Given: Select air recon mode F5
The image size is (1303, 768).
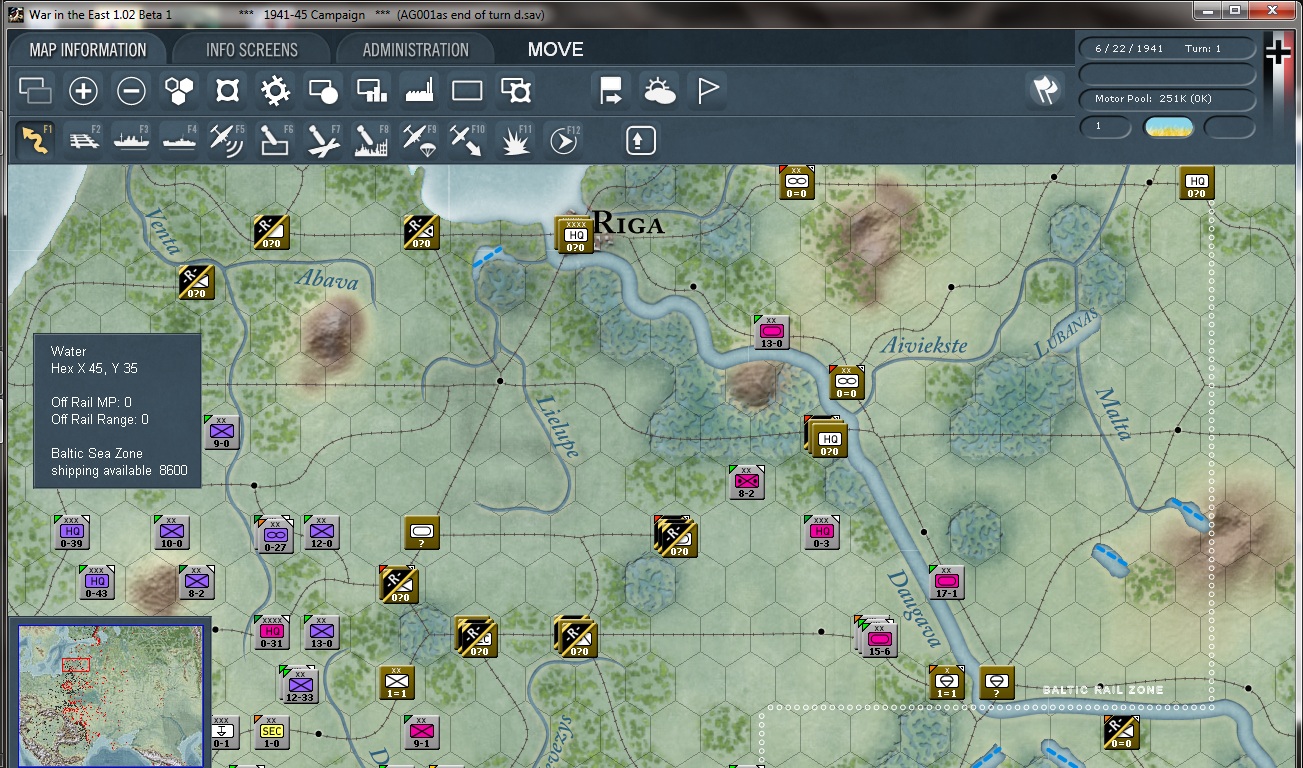Looking at the screenshot, I should tap(228, 139).
